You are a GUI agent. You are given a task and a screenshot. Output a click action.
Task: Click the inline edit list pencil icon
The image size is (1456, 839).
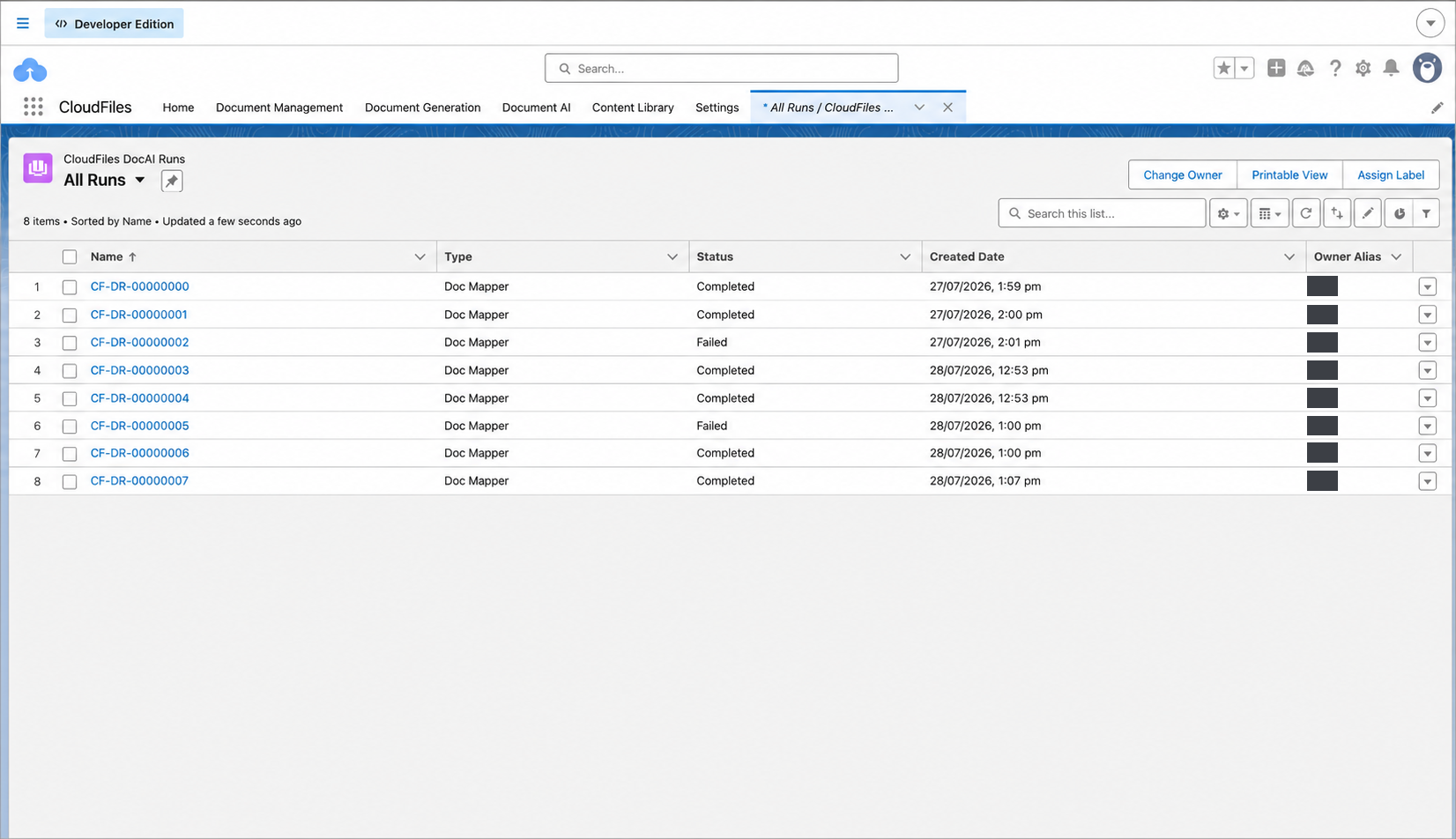coord(1368,213)
